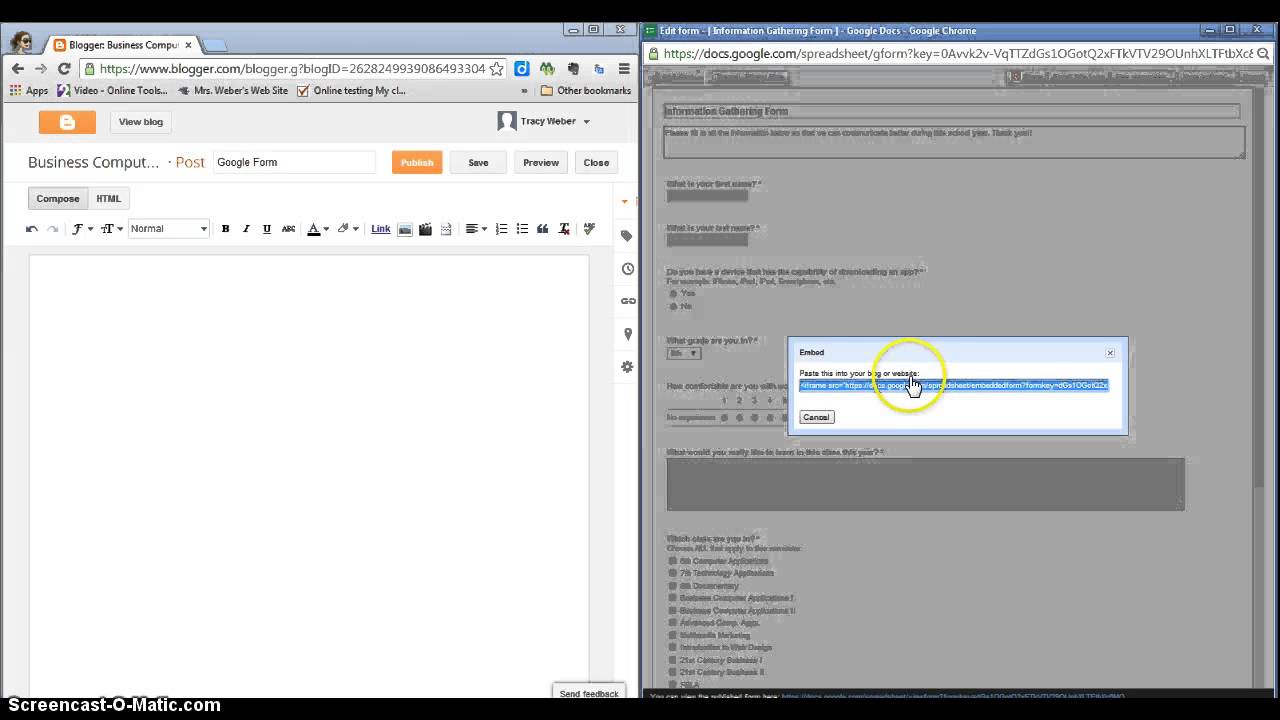Insert a video into the blog post
Viewport: 1280px width, 720px height.
425,229
